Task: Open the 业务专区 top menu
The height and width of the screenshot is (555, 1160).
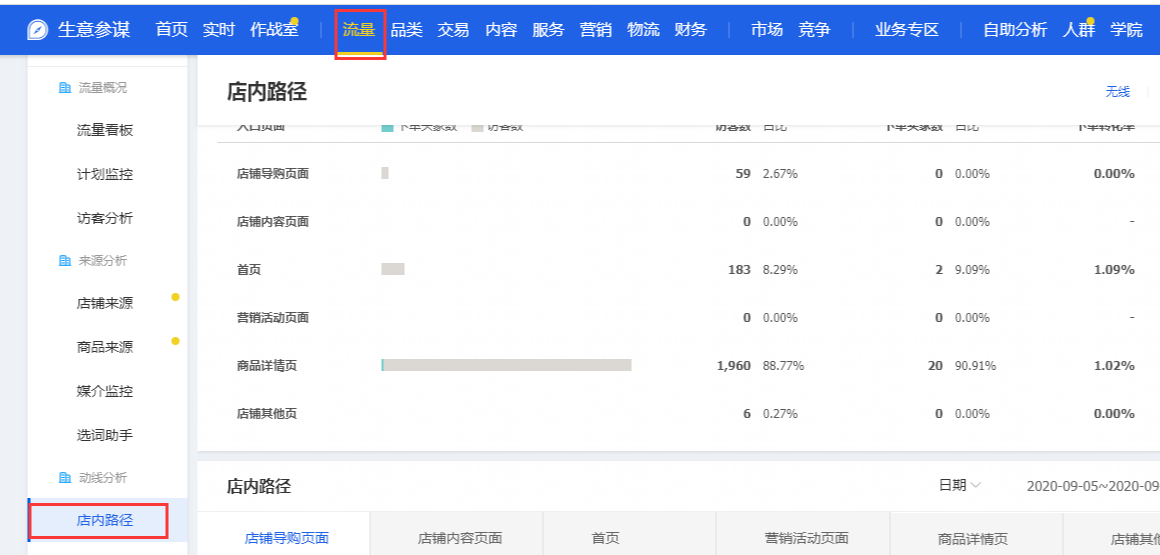Action: [x=906, y=30]
